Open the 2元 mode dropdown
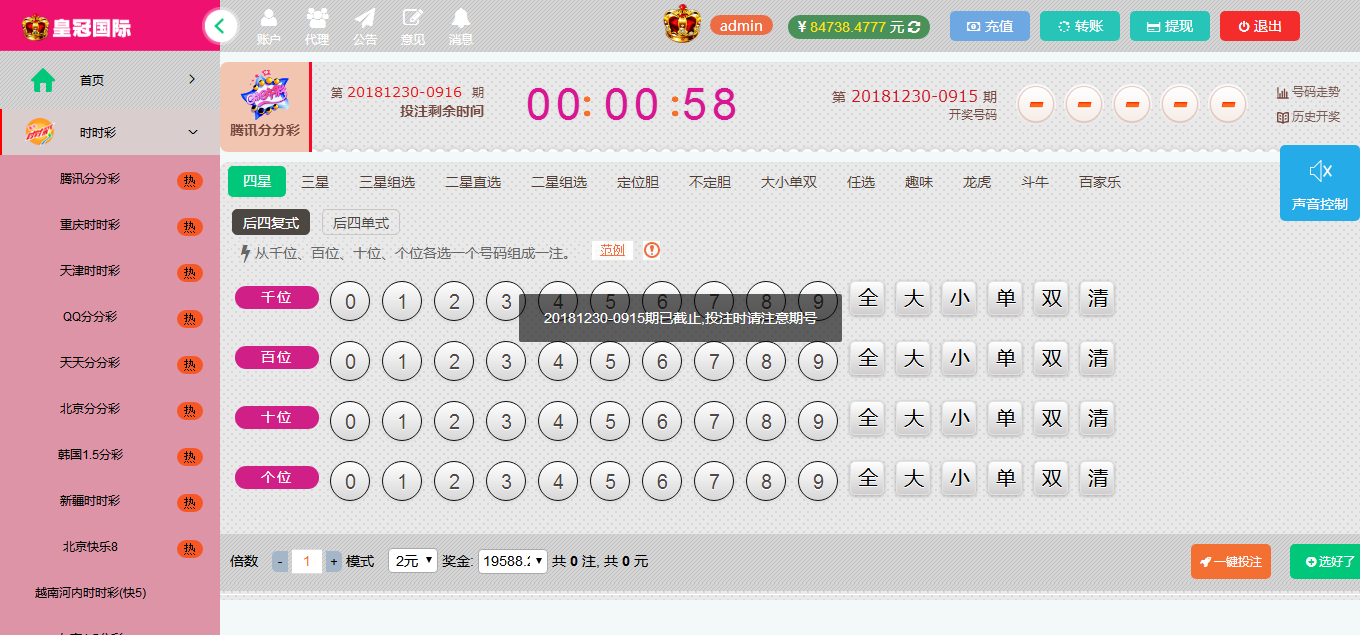Image resolution: width=1360 pixels, height=635 pixels. pyautogui.click(x=413, y=561)
